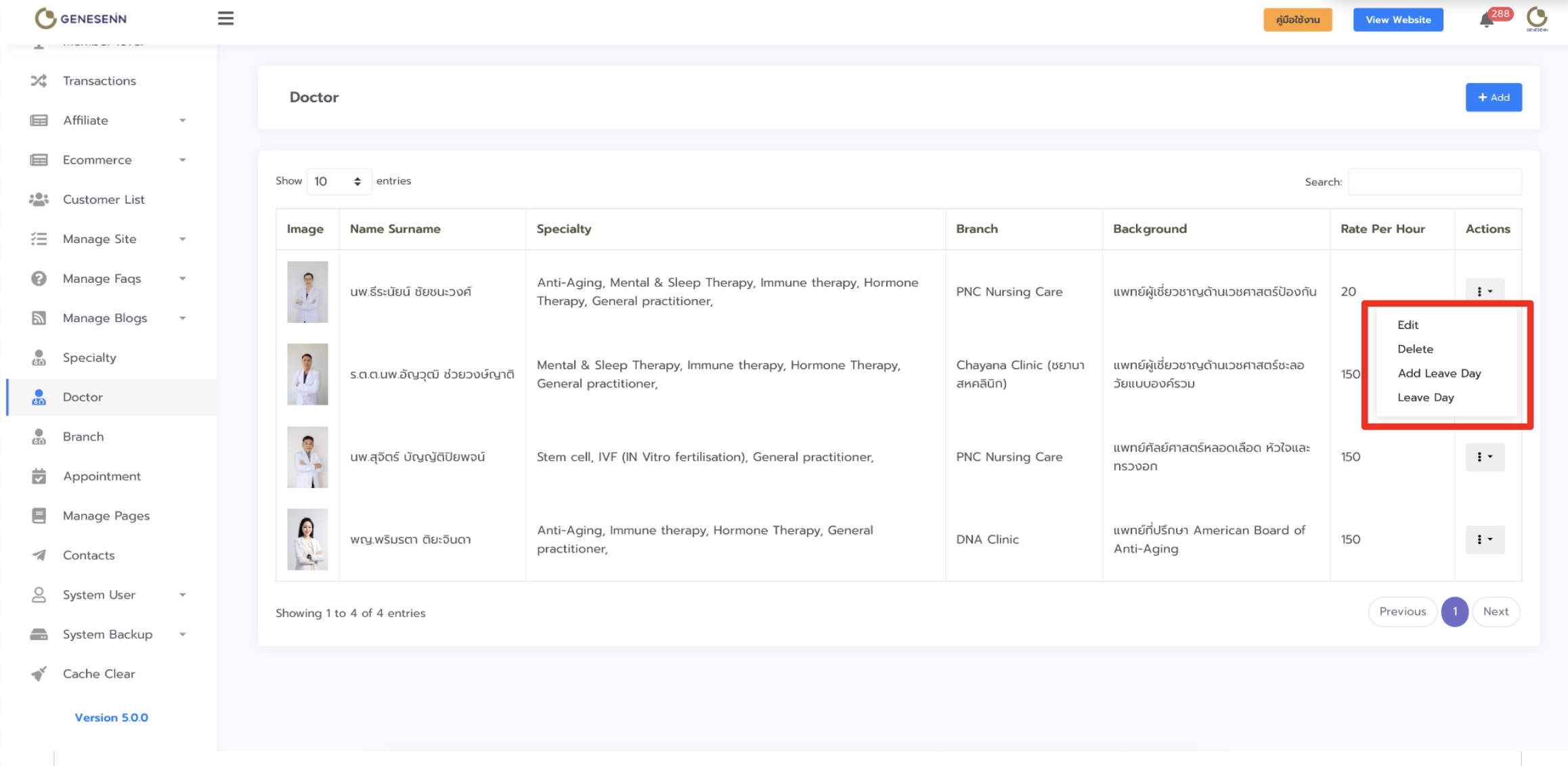Viewport: 1568px width, 766px height.
Task: Click the first doctor's photo thumbnail
Action: (307, 292)
